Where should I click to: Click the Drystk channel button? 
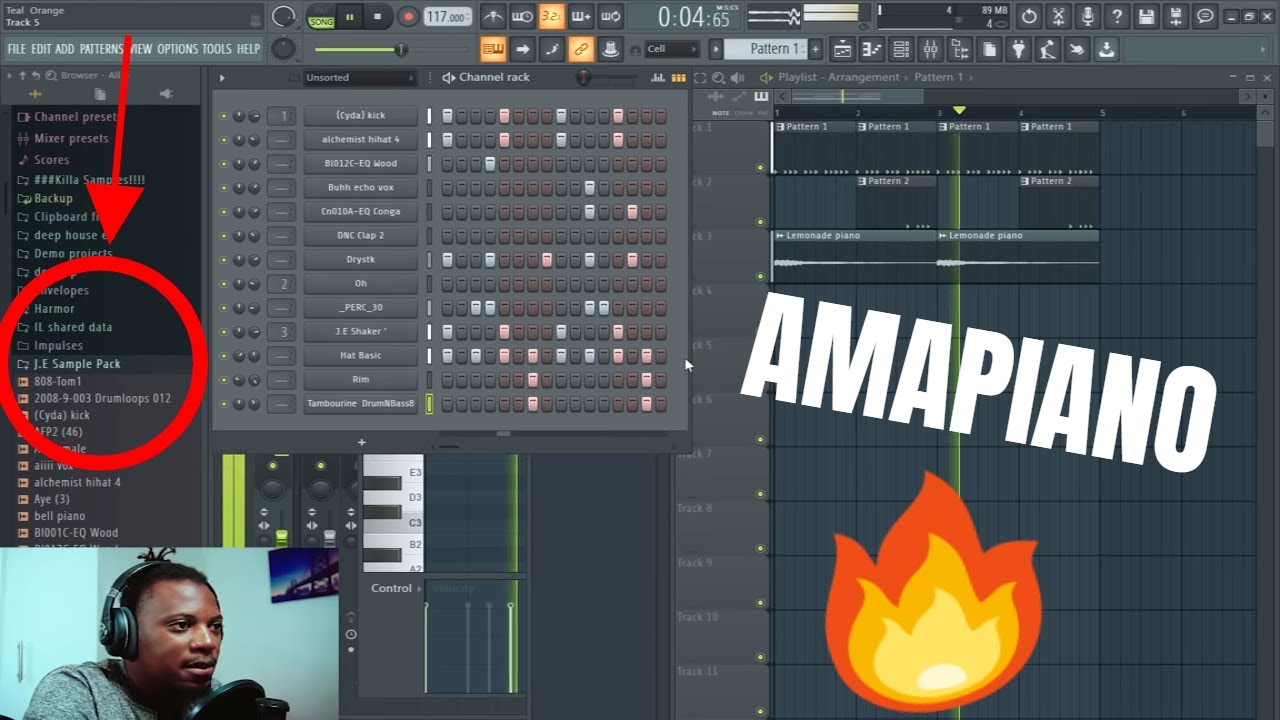(x=361, y=260)
